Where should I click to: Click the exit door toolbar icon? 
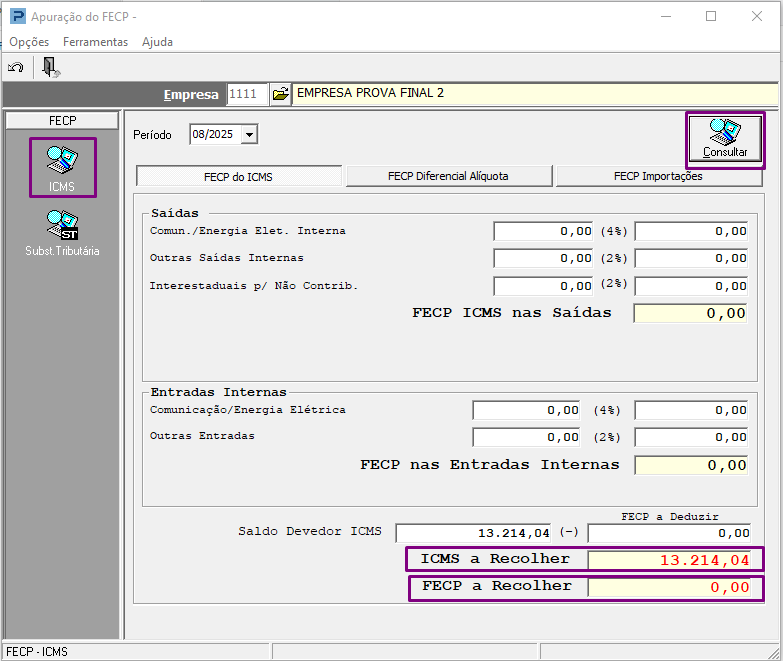[x=50, y=67]
